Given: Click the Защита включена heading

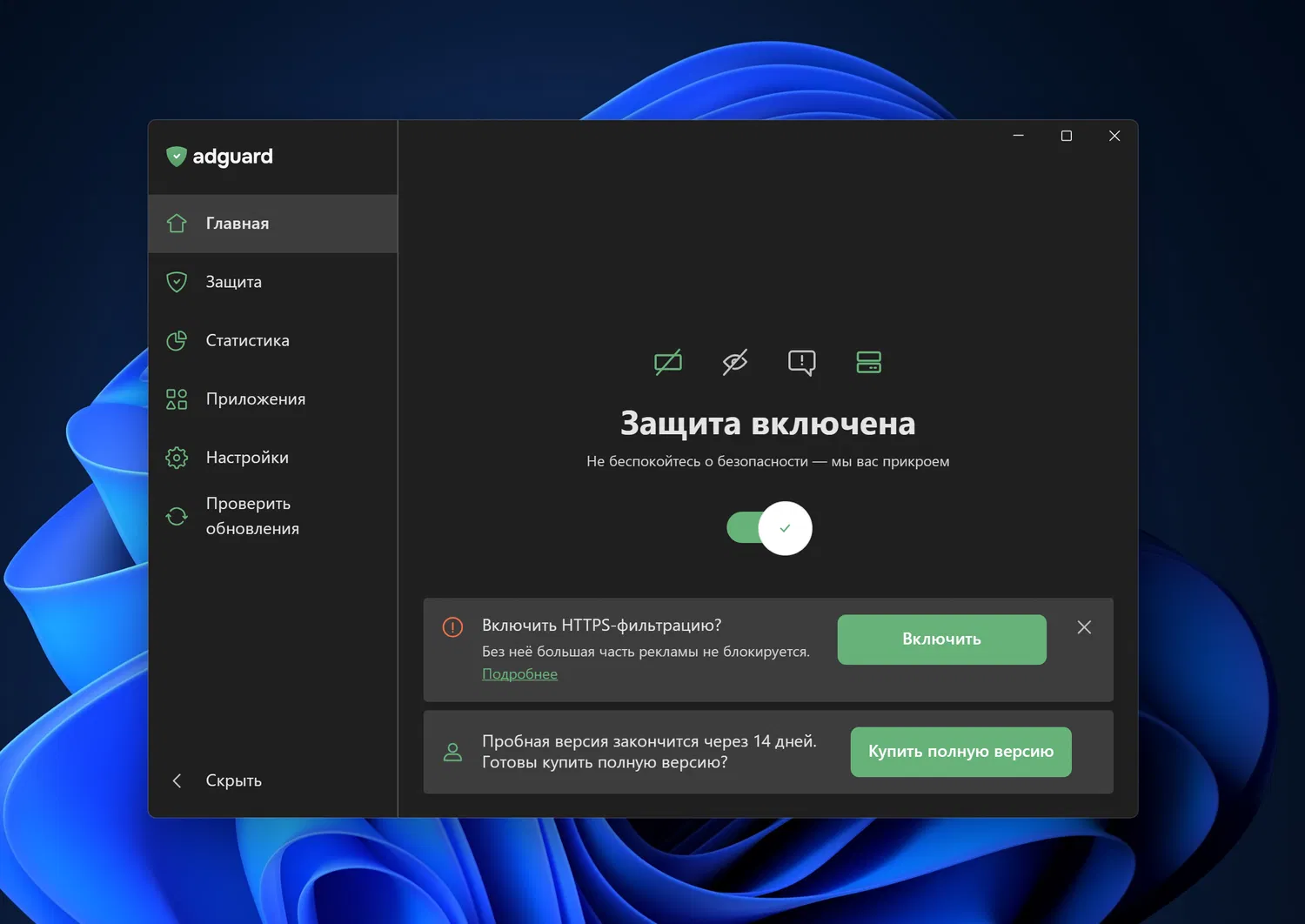Looking at the screenshot, I should coord(767,424).
